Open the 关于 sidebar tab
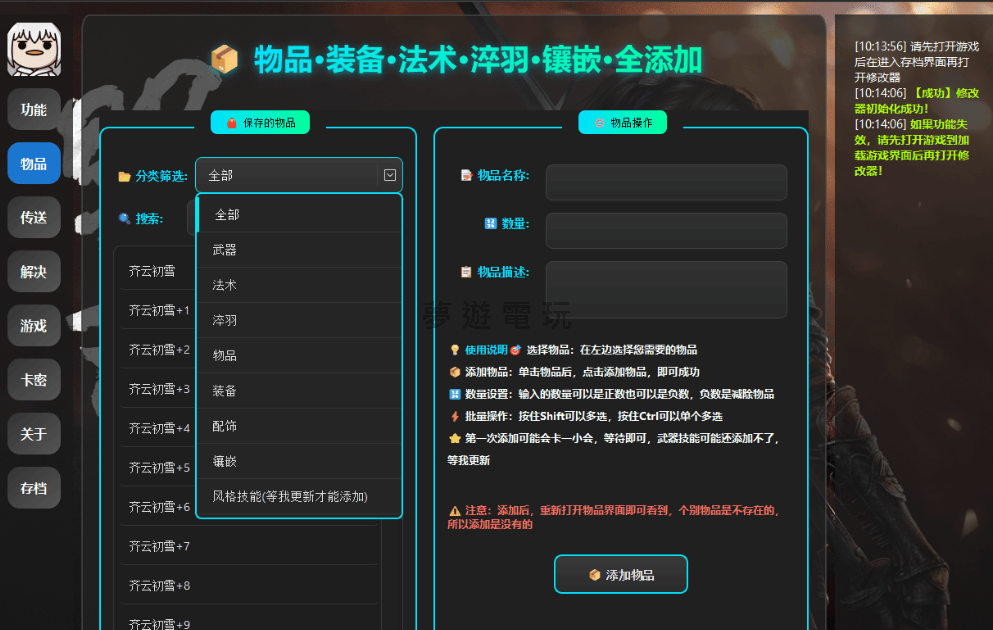993x630 pixels. 34,434
